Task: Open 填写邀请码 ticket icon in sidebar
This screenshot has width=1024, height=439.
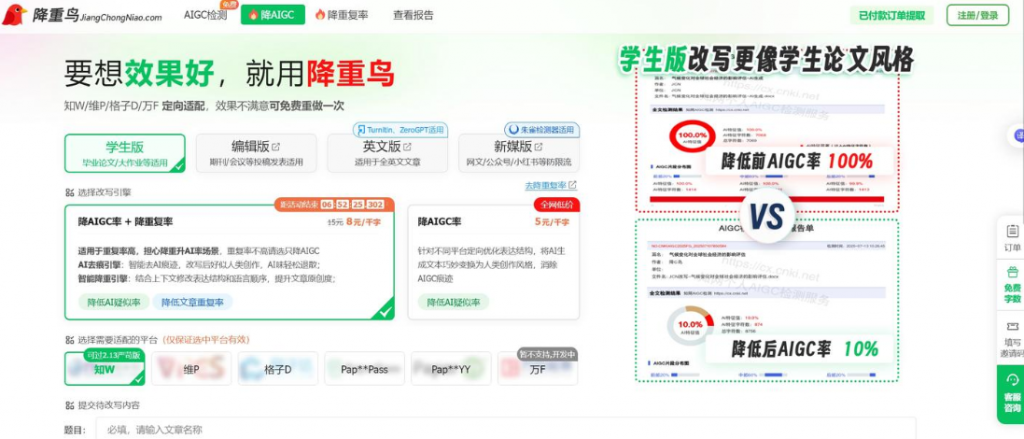Action: 1011,328
